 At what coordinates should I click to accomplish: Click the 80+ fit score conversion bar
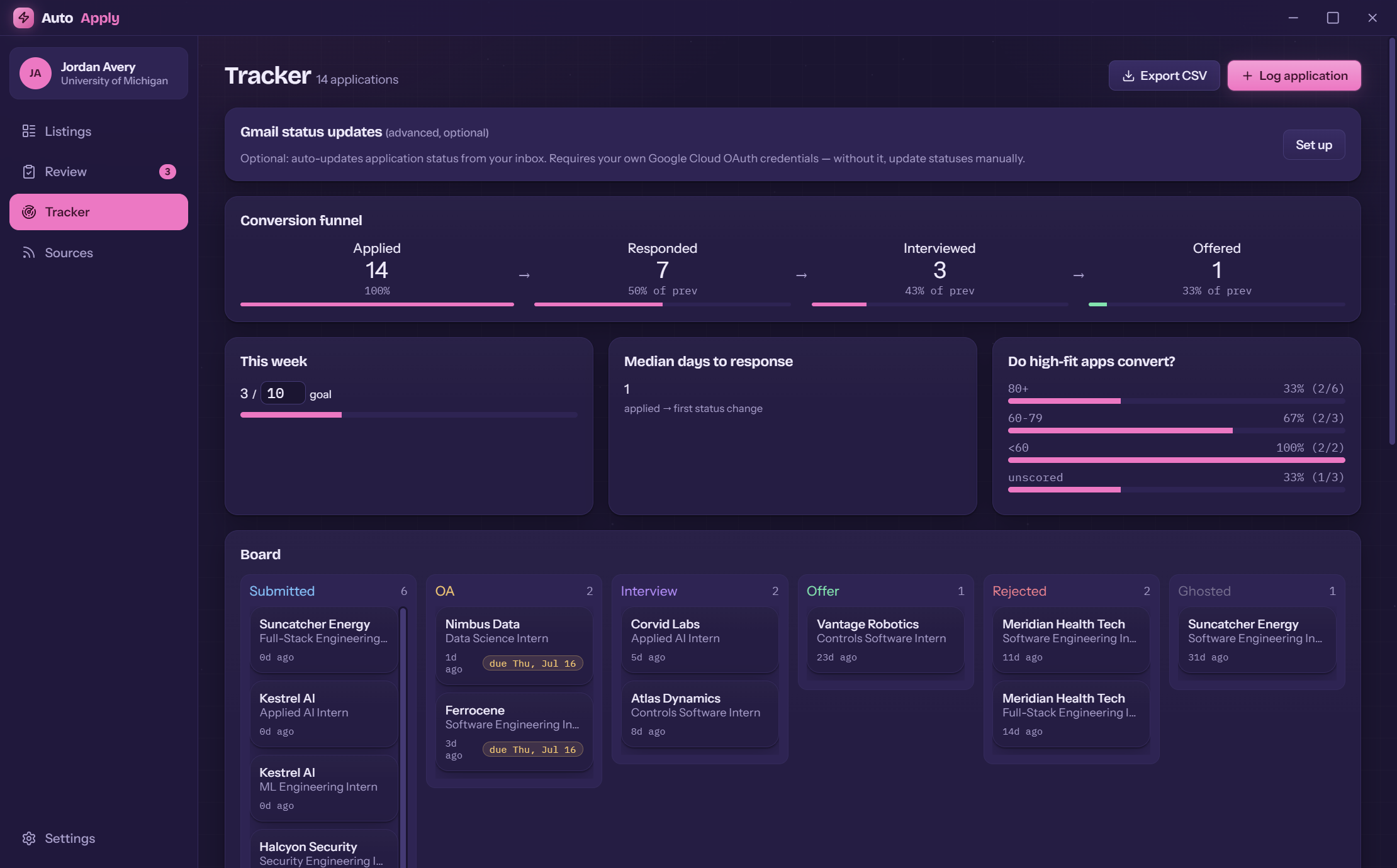[1176, 401]
